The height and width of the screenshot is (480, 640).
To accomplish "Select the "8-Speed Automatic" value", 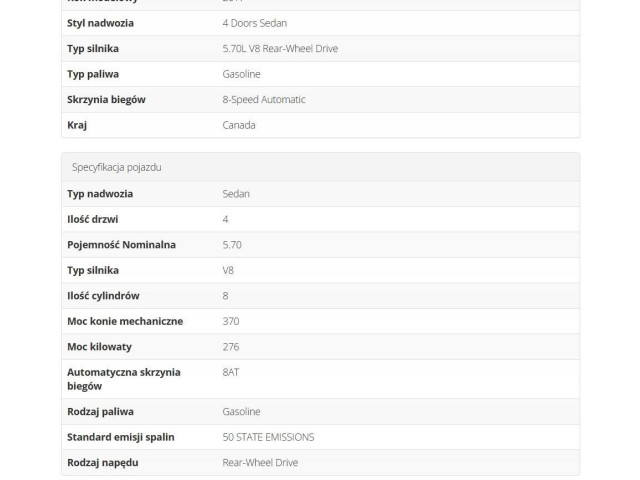I will click(x=264, y=99).
